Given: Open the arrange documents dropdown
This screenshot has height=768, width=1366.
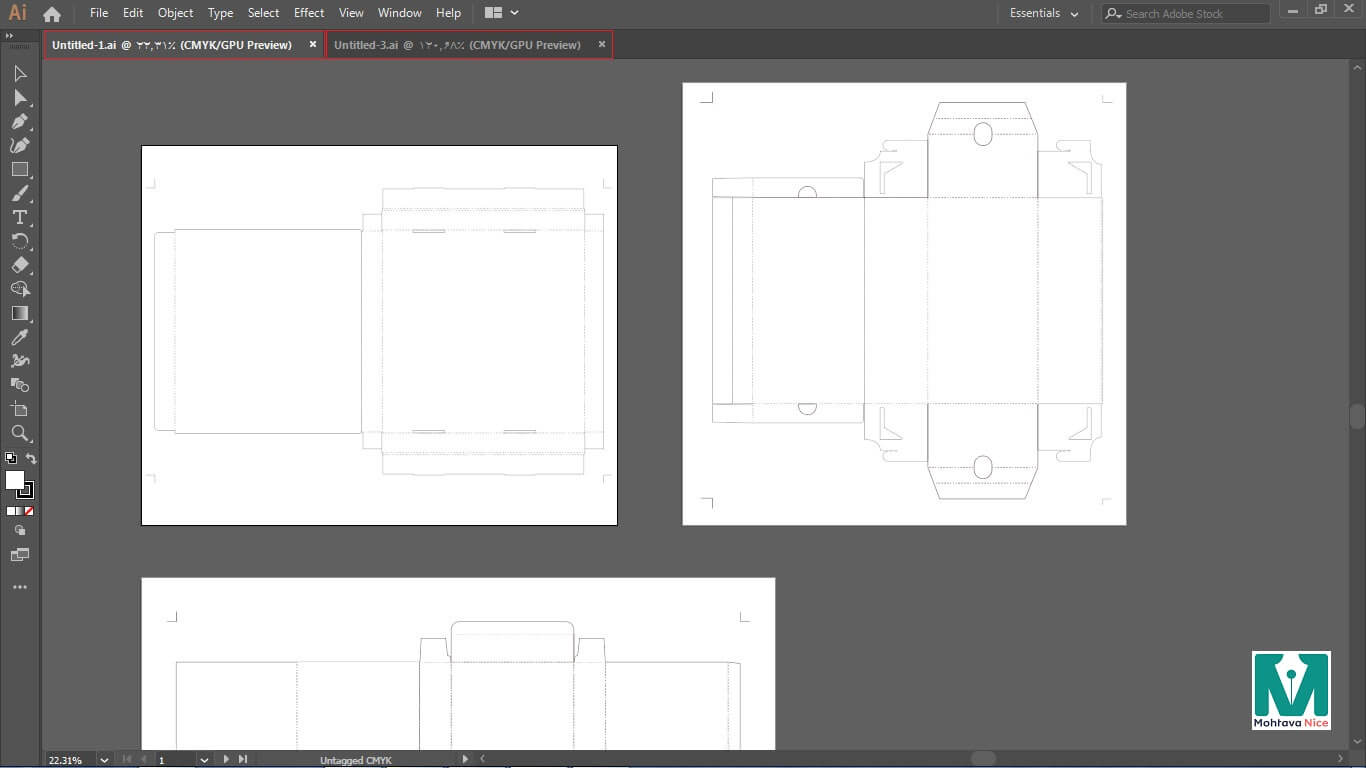Looking at the screenshot, I should click(x=502, y=13).
